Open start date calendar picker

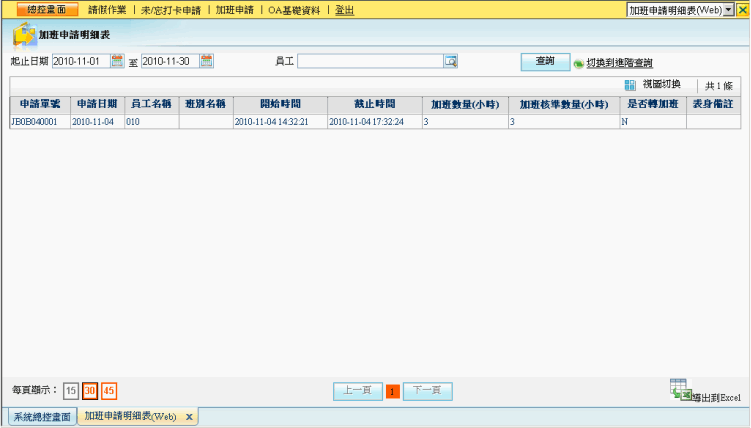(x=117, y=61)
